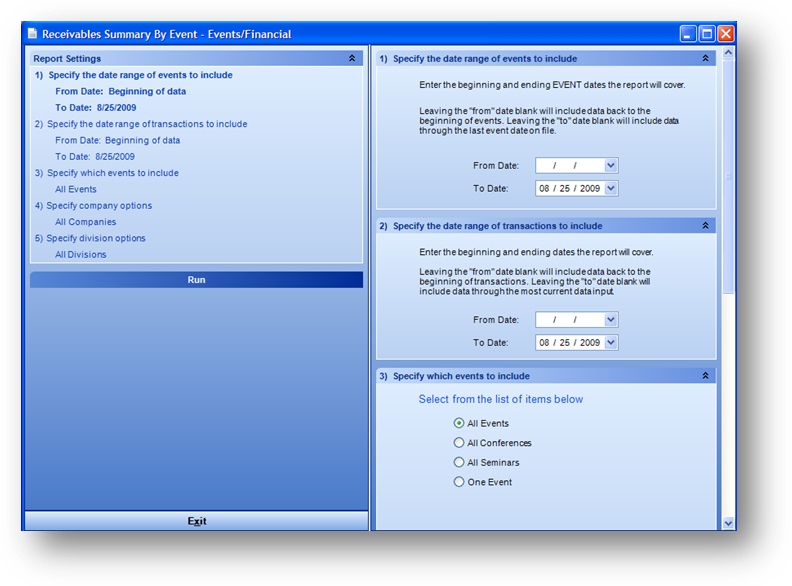Click 'All Companies' in Report Settings

[85, 222]
